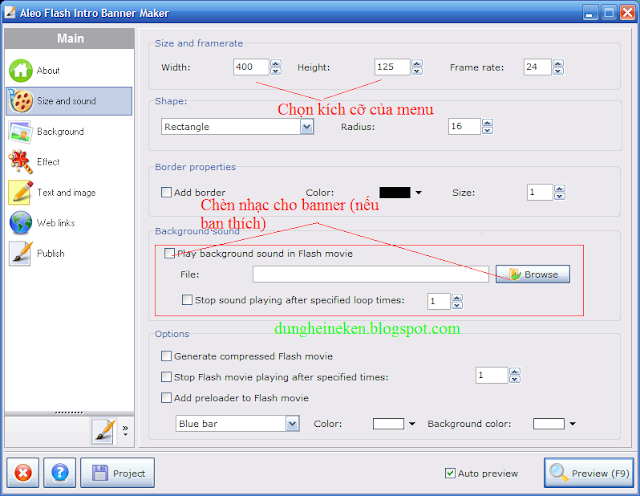Screen dimensions: 640x496
Task: Select the Text and image label
Action: 67,192
